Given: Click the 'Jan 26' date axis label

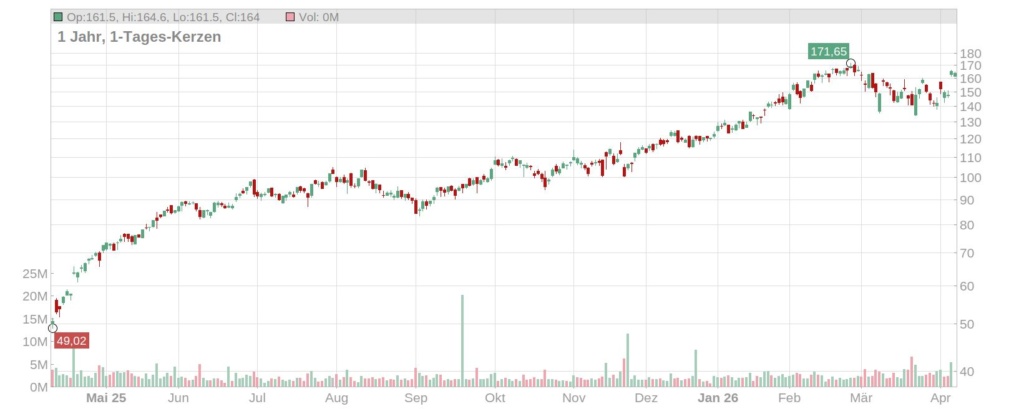Looking at the screenshot, I should click(717, 398).
